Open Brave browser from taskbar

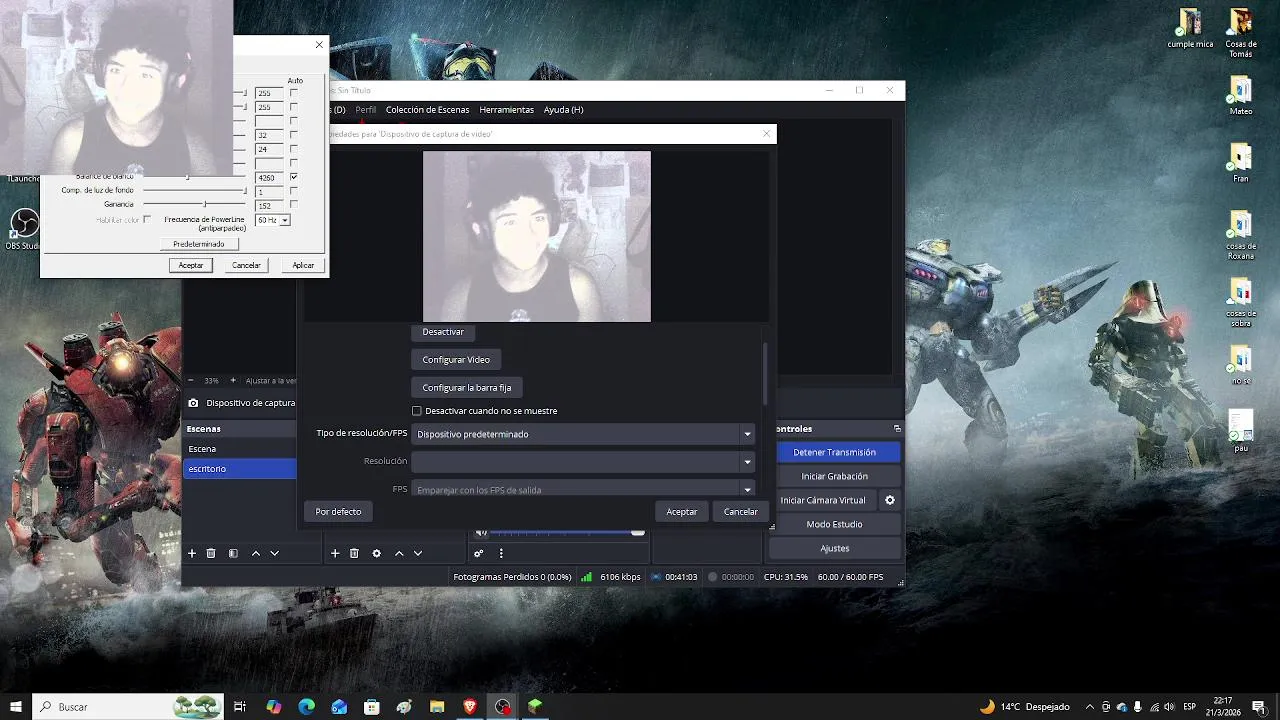470,706
